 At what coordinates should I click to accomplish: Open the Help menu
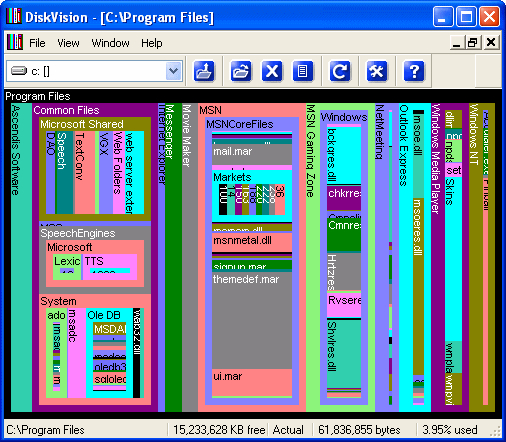point(152,43)
